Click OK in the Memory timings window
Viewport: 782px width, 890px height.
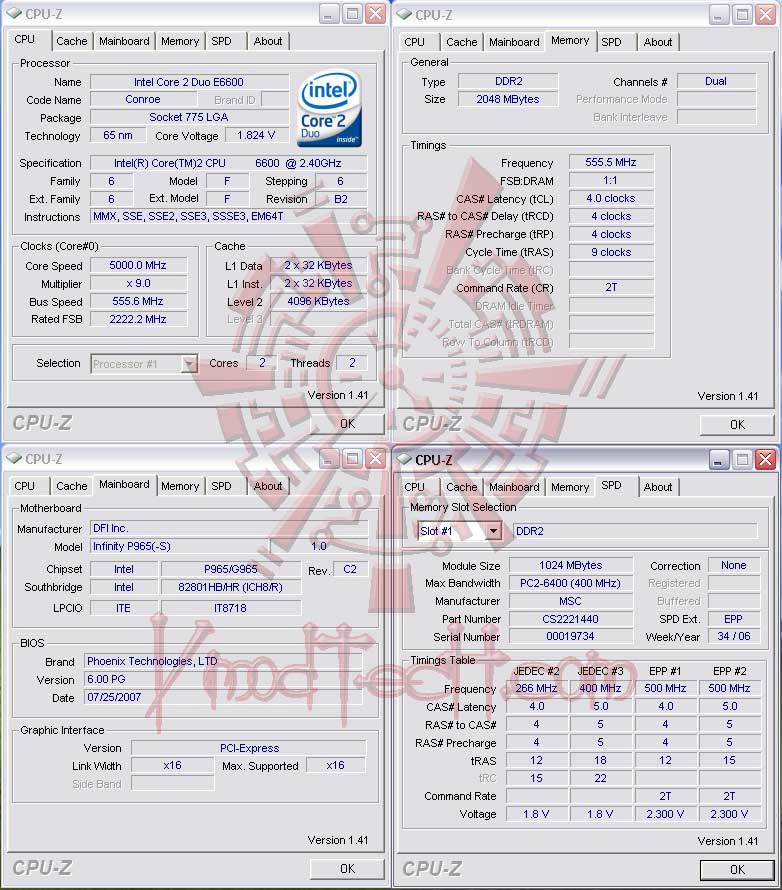tap(737, 425)
